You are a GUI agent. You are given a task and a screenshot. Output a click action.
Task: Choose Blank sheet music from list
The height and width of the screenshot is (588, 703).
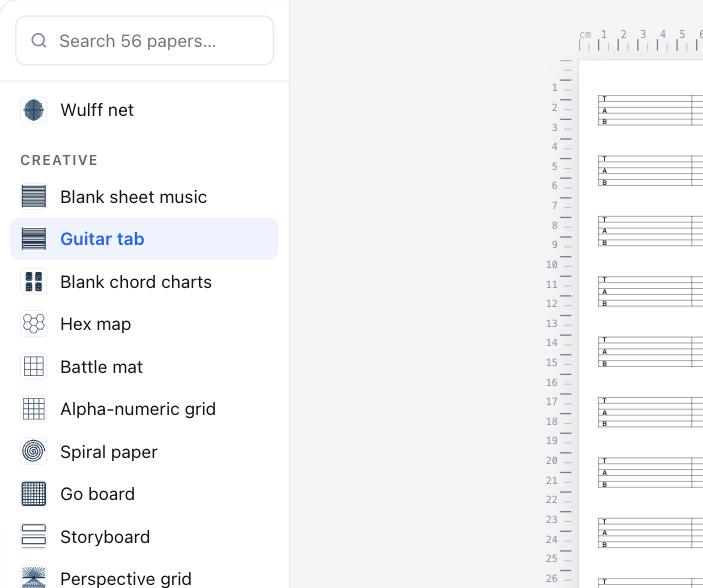[x=144, y=197]
